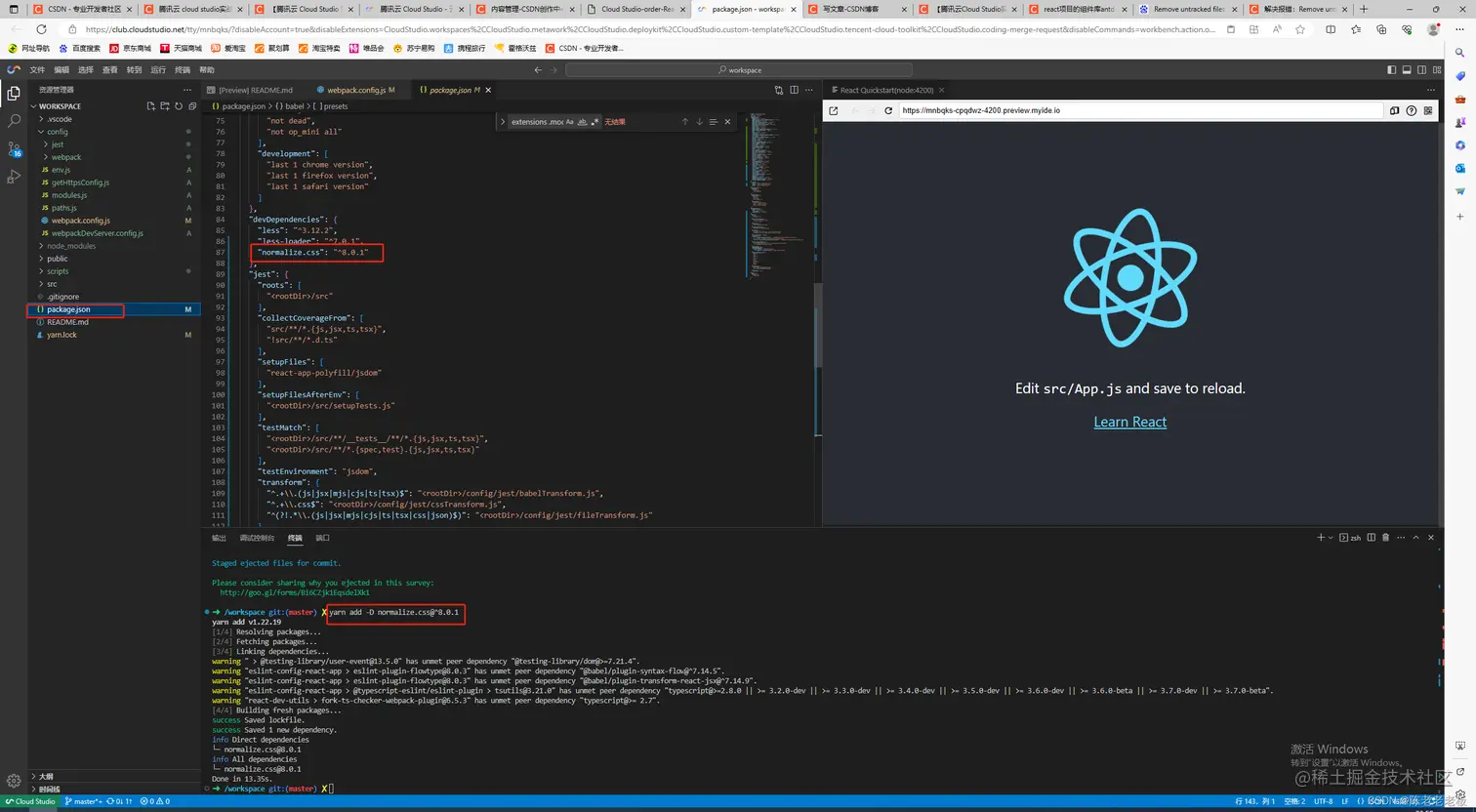This screenshot has width=1476, height=812.
Task: Open changes compare icon in editor toolbar
Action: pyautogui.click(x=779, y=90)
